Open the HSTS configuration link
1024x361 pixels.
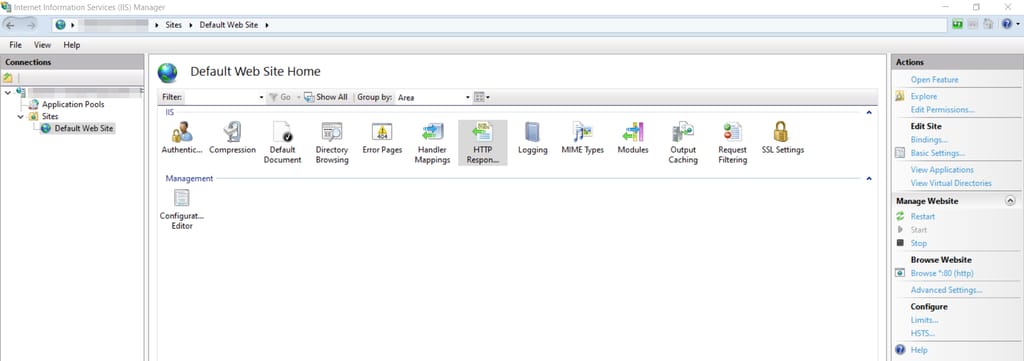pyautogui.click(x=923, y=334)
